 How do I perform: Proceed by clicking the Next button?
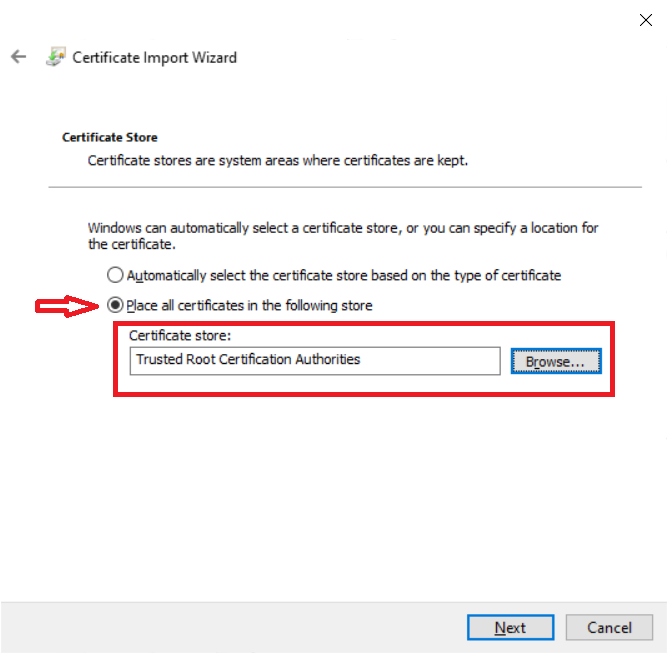point(509,628)
